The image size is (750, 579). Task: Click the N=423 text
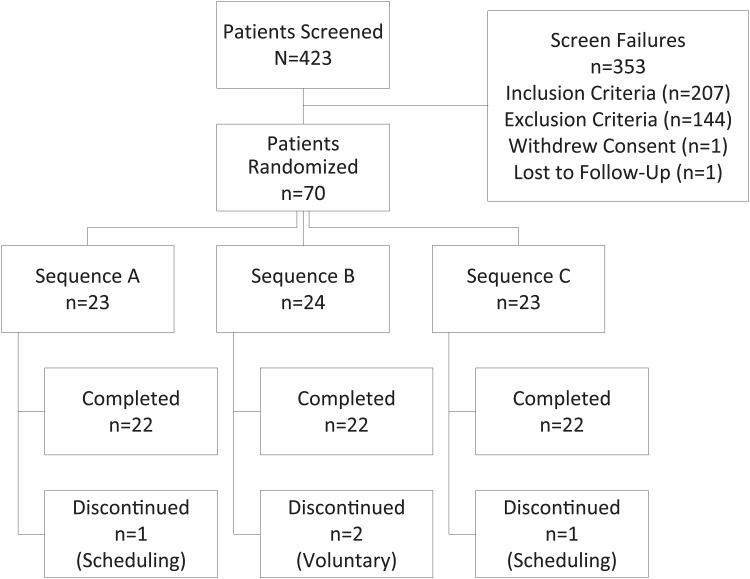coord(304,57)
